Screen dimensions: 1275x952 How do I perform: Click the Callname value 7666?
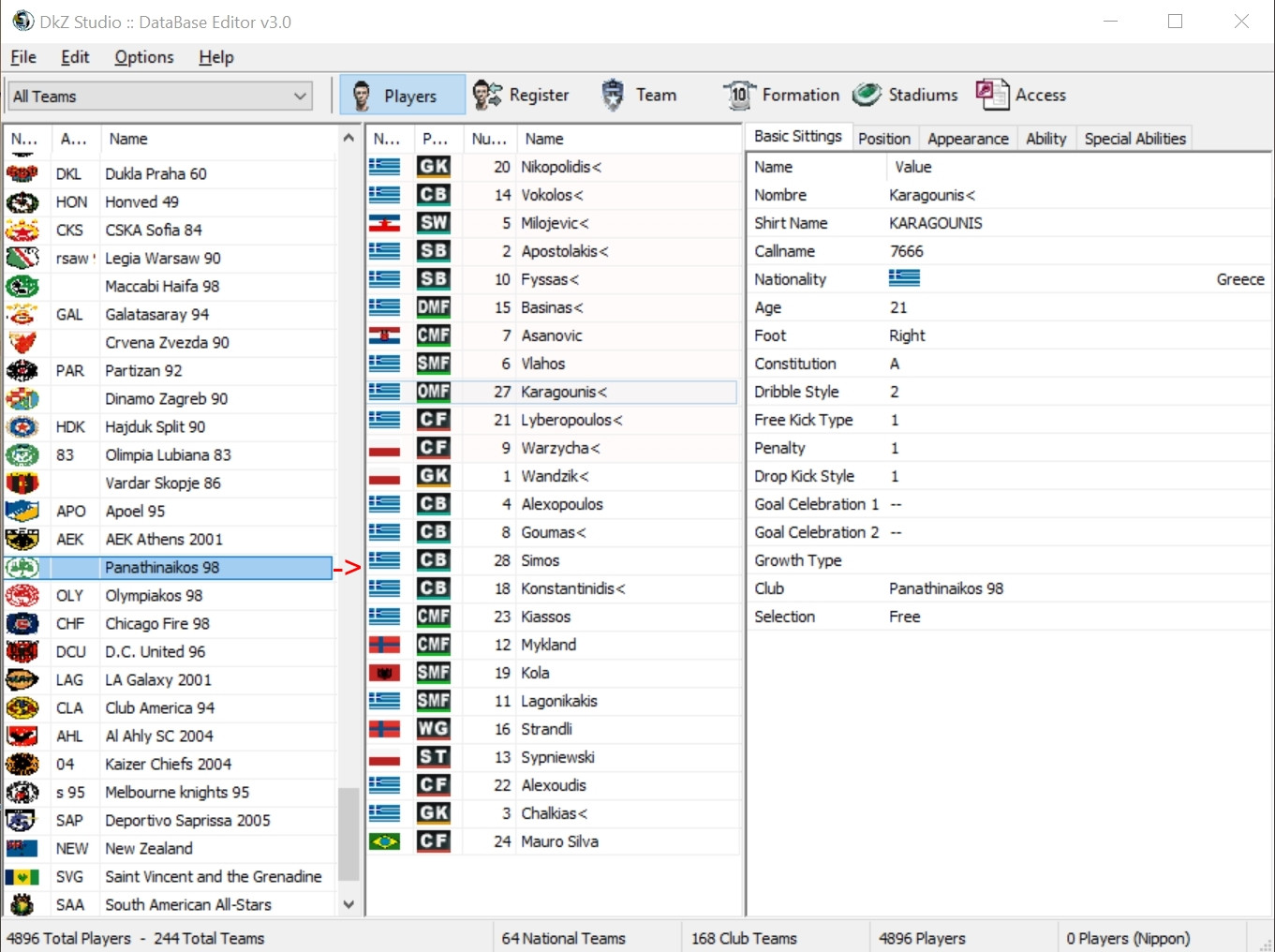(907, 251)
